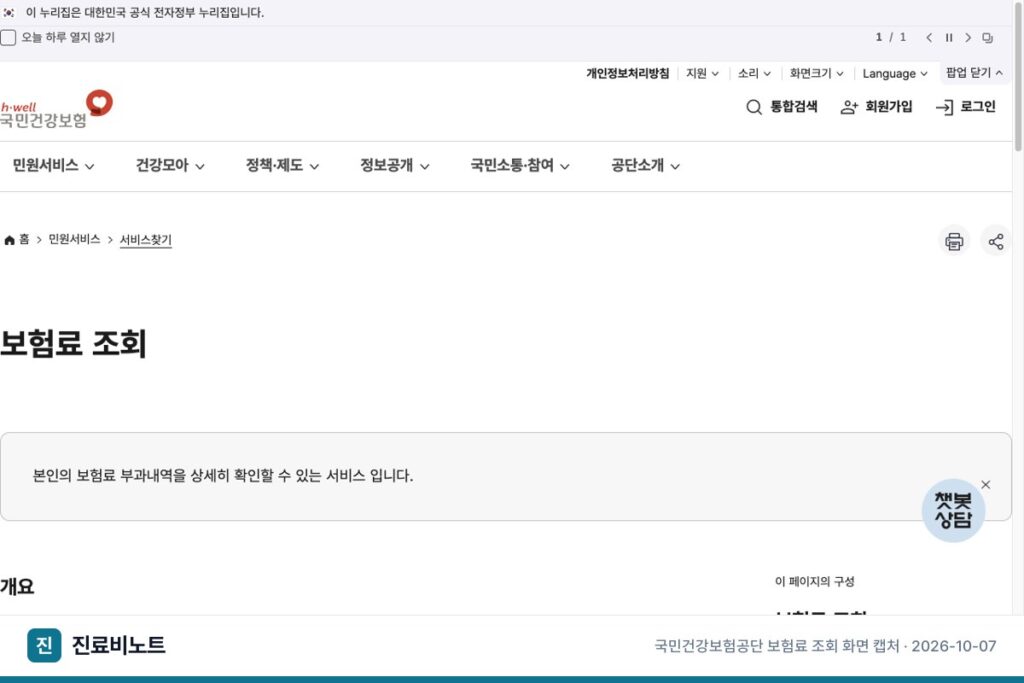Screen dimensions: 1024x683
Task: Expand the 소리 dropdown
Action: click(754, 73)
